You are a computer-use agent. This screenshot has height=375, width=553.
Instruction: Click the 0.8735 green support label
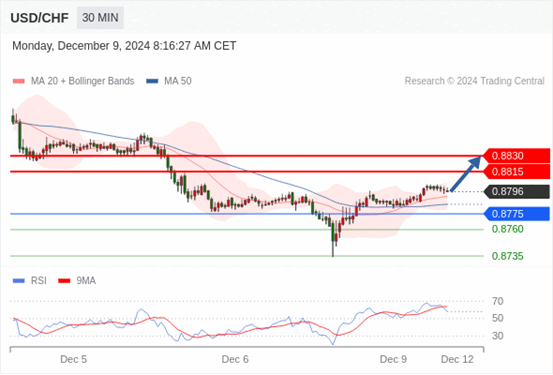[x=508, y=256]
